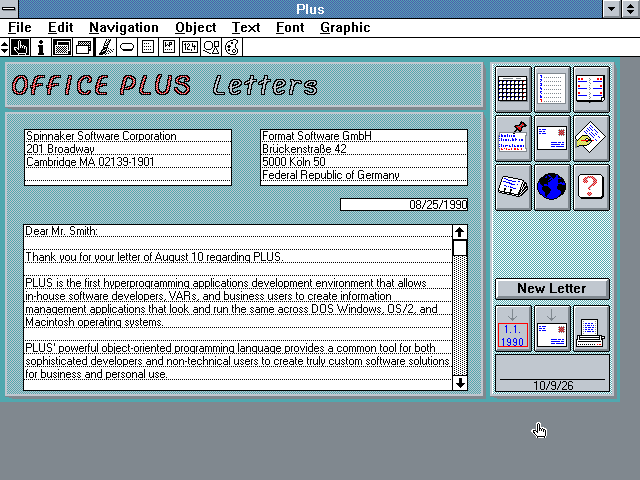The height and width of the screenshot is (480, 640).
Task: Open the Navigation menu
Action: [124, 28]
